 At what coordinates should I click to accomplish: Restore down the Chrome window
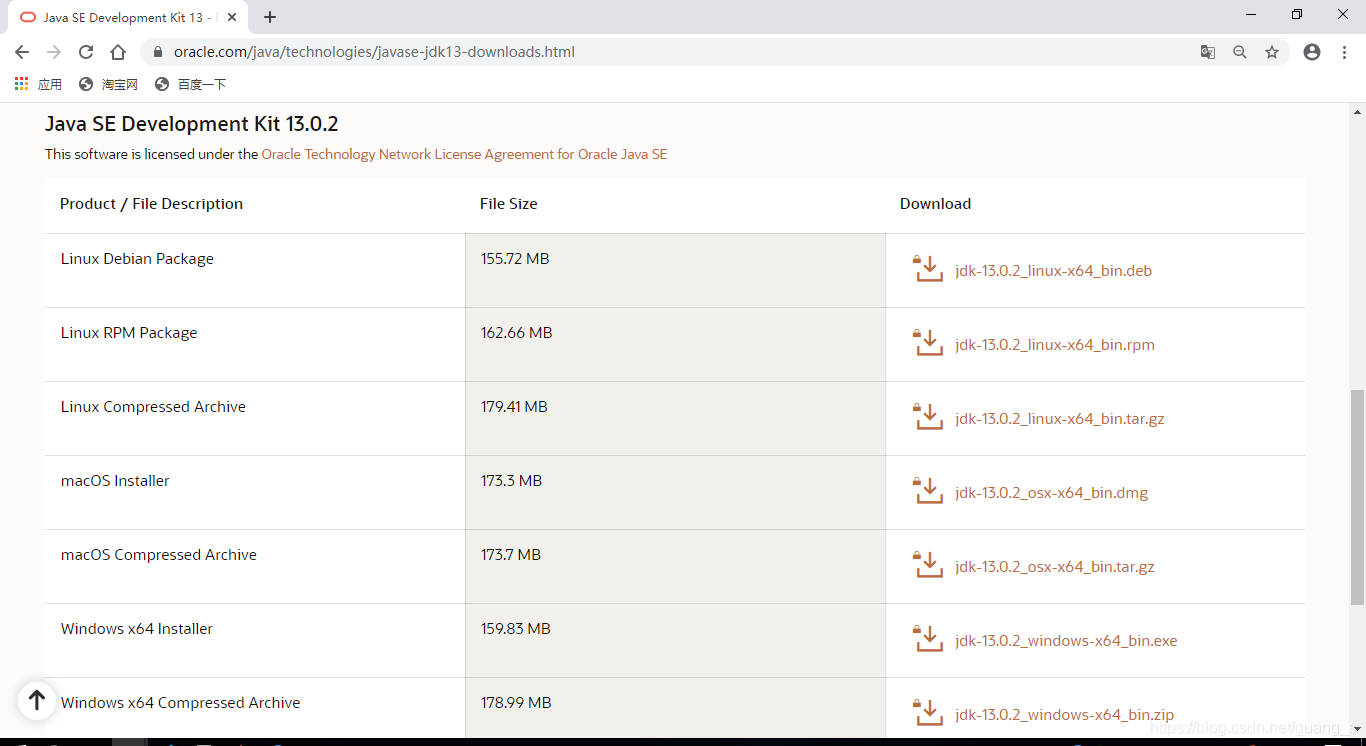(x=1297, y=14)
